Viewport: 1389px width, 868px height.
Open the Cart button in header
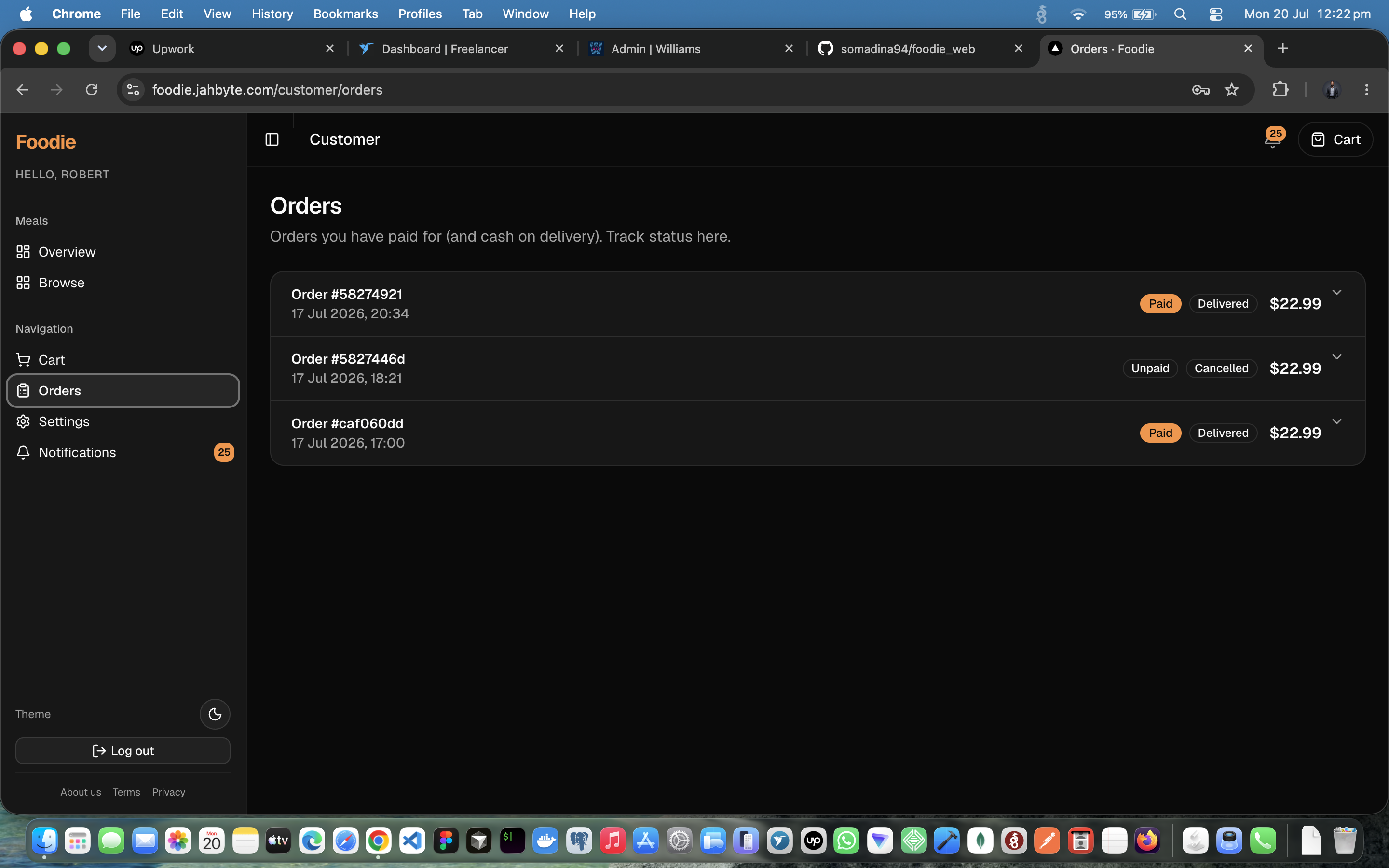coord(1335,139)
